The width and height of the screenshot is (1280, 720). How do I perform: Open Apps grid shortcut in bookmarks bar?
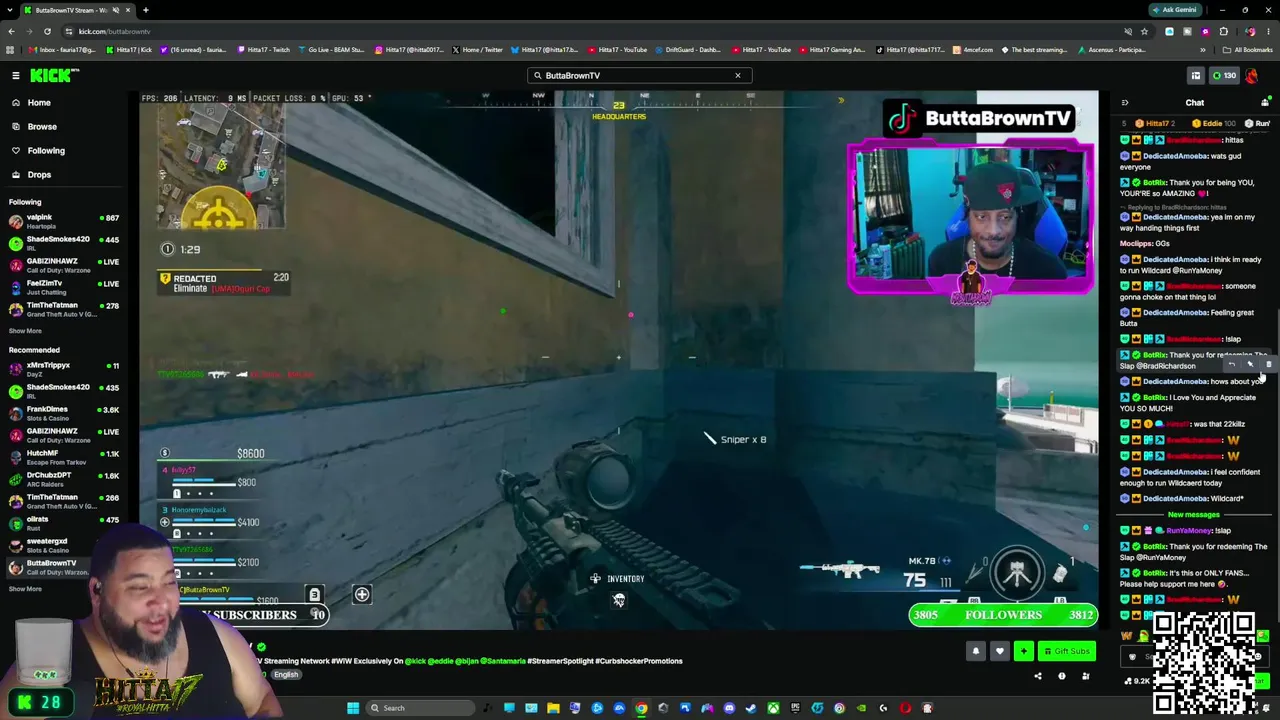11,50
